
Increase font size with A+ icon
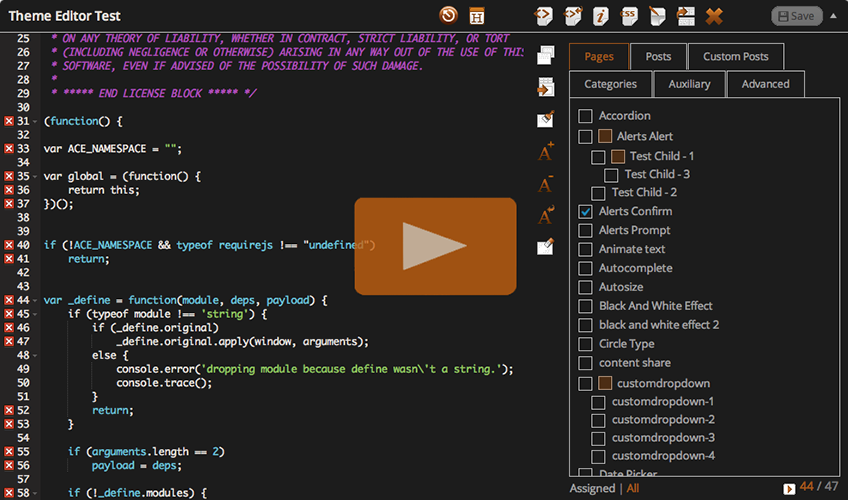[546, 152]
